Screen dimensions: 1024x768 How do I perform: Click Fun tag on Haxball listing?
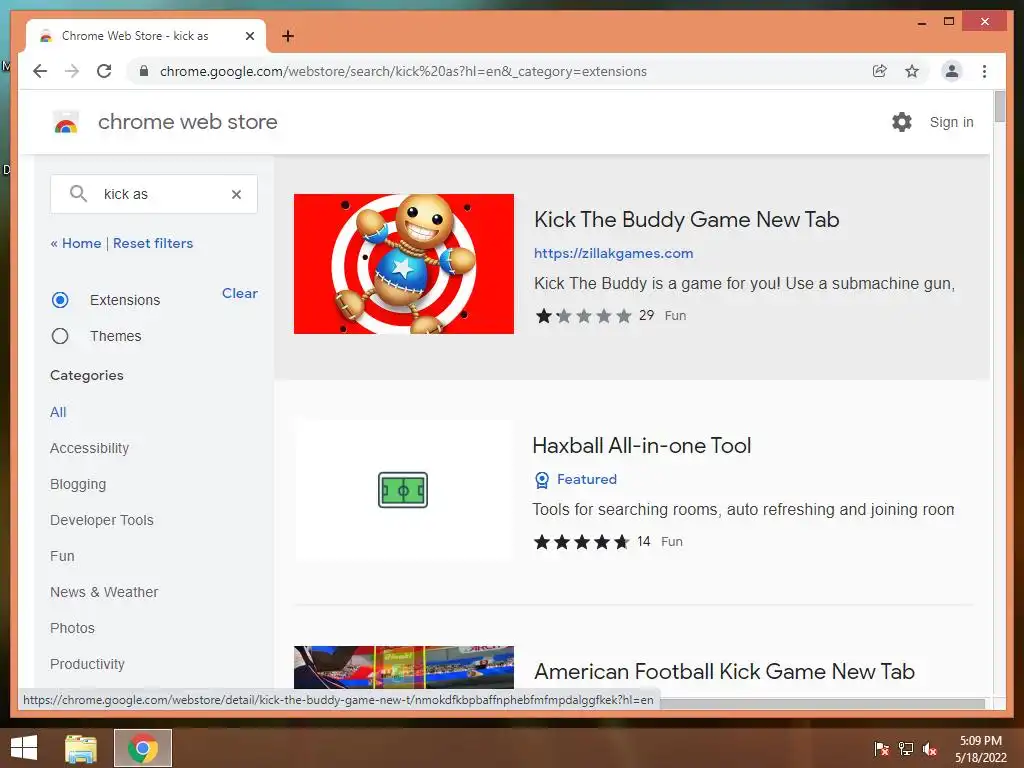tap(671, 541)
